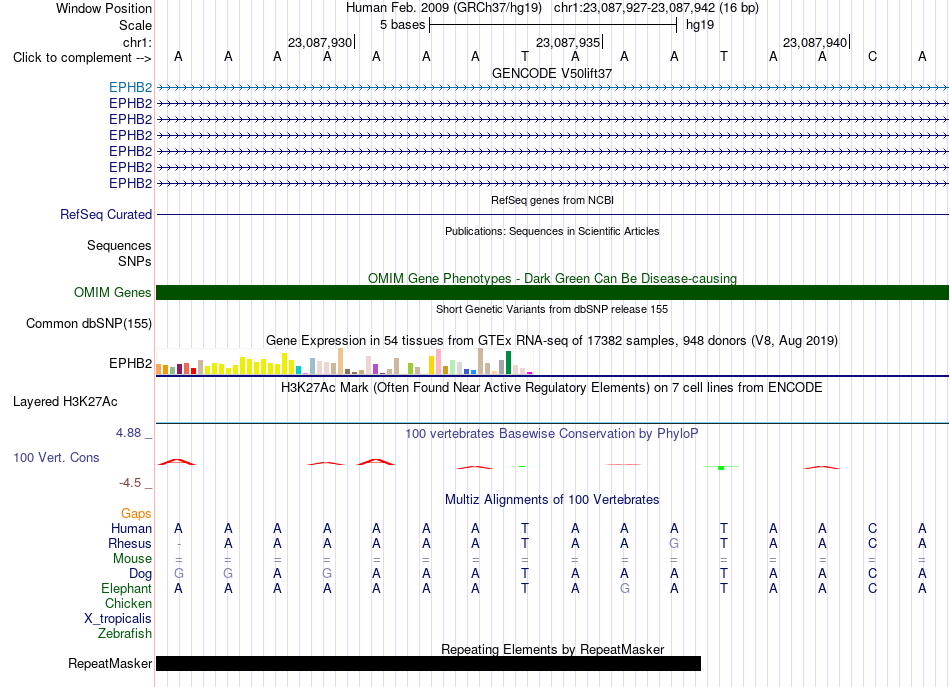Click base C in the top sequence row
This screenshot has width=950, height=687.
coord(872,56)
